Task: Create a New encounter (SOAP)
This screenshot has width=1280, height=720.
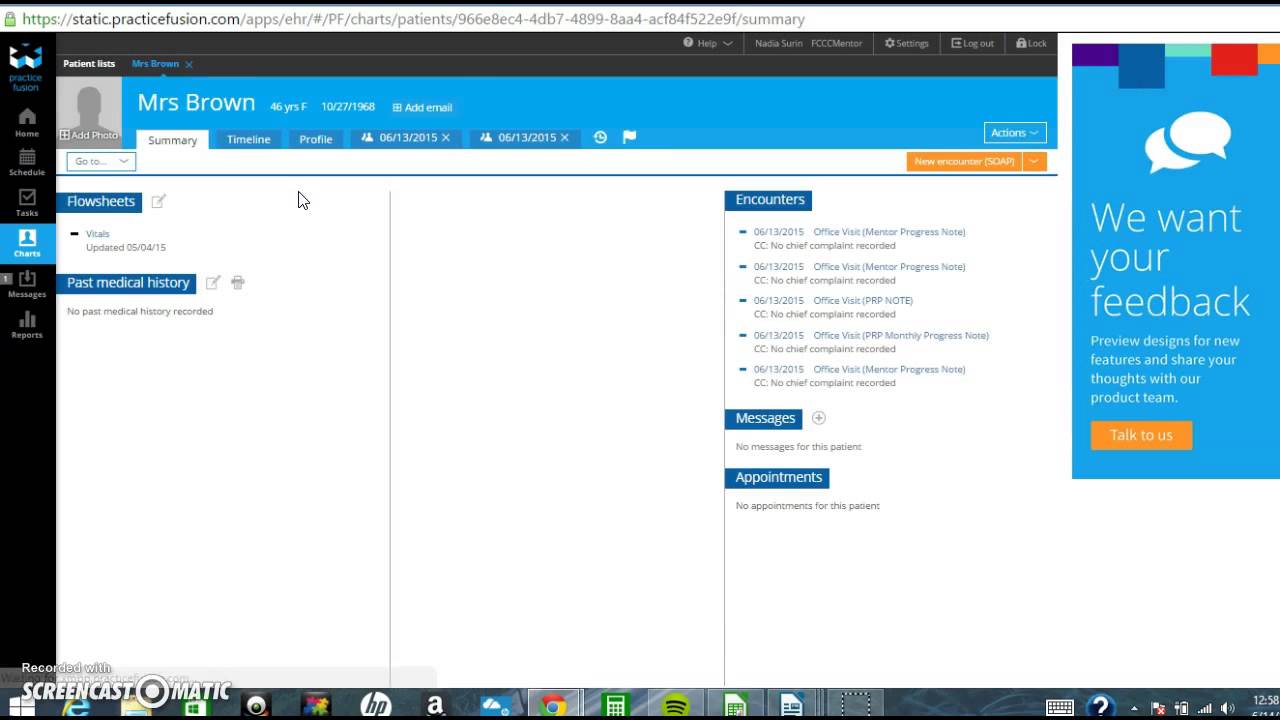Action: 964,161
